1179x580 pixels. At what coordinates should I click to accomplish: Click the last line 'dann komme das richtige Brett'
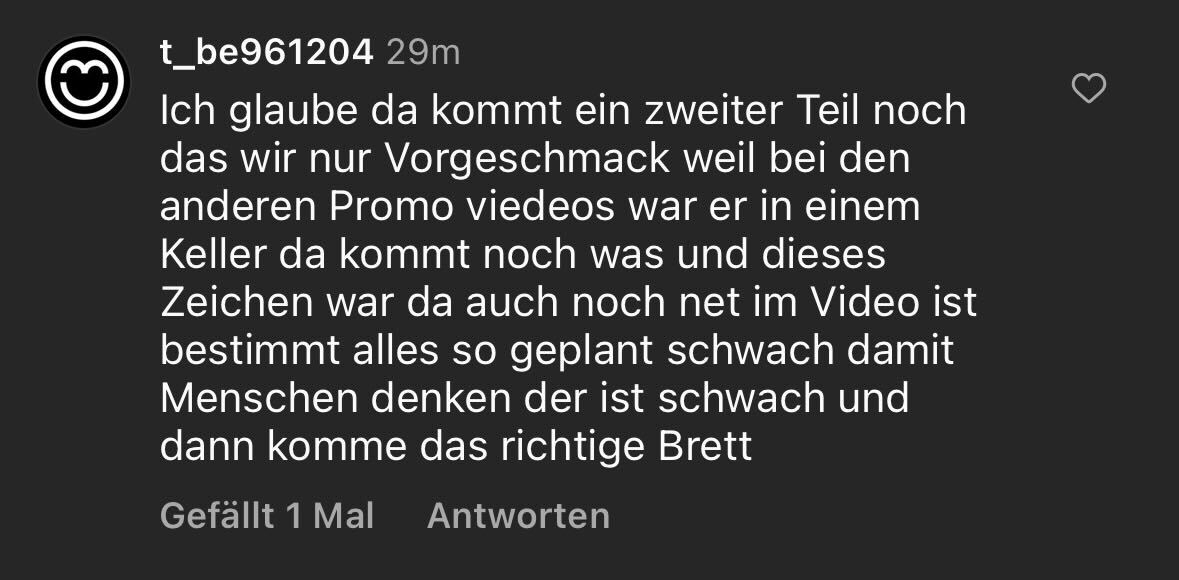coord(456,447)
